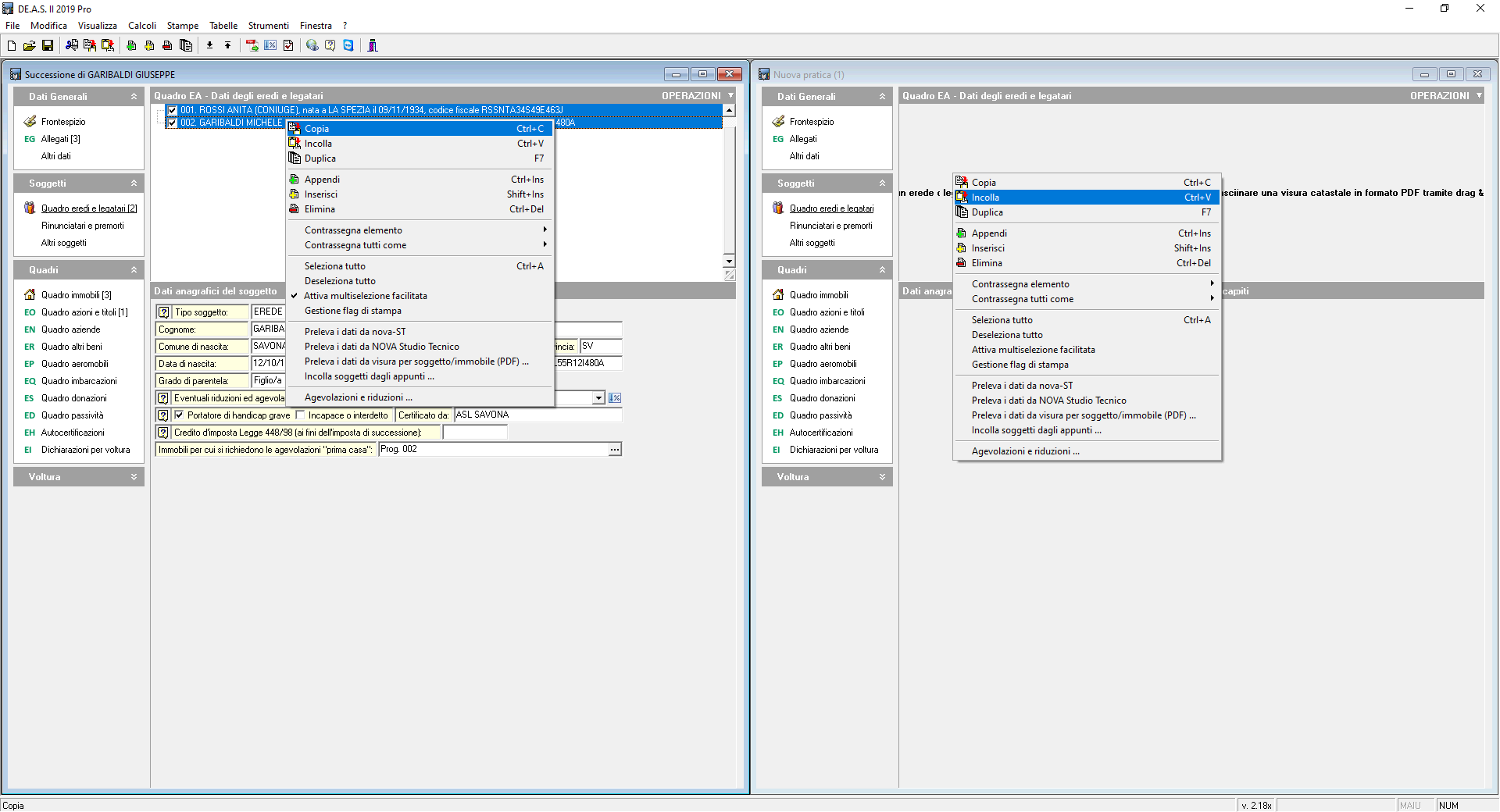Open the Eventuali riduzioni dropdown arrow
The height and width of the screenshot is (812, 1500).
(x=598, y=398)
